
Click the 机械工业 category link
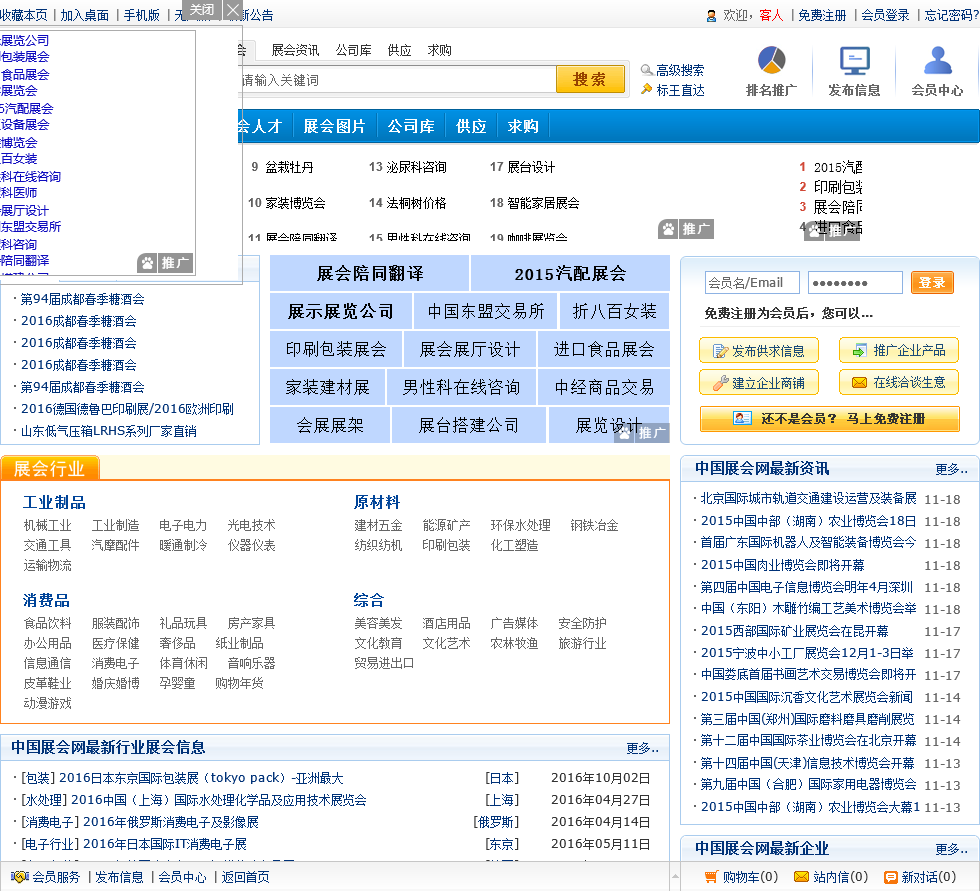click(x=48, y=525)
